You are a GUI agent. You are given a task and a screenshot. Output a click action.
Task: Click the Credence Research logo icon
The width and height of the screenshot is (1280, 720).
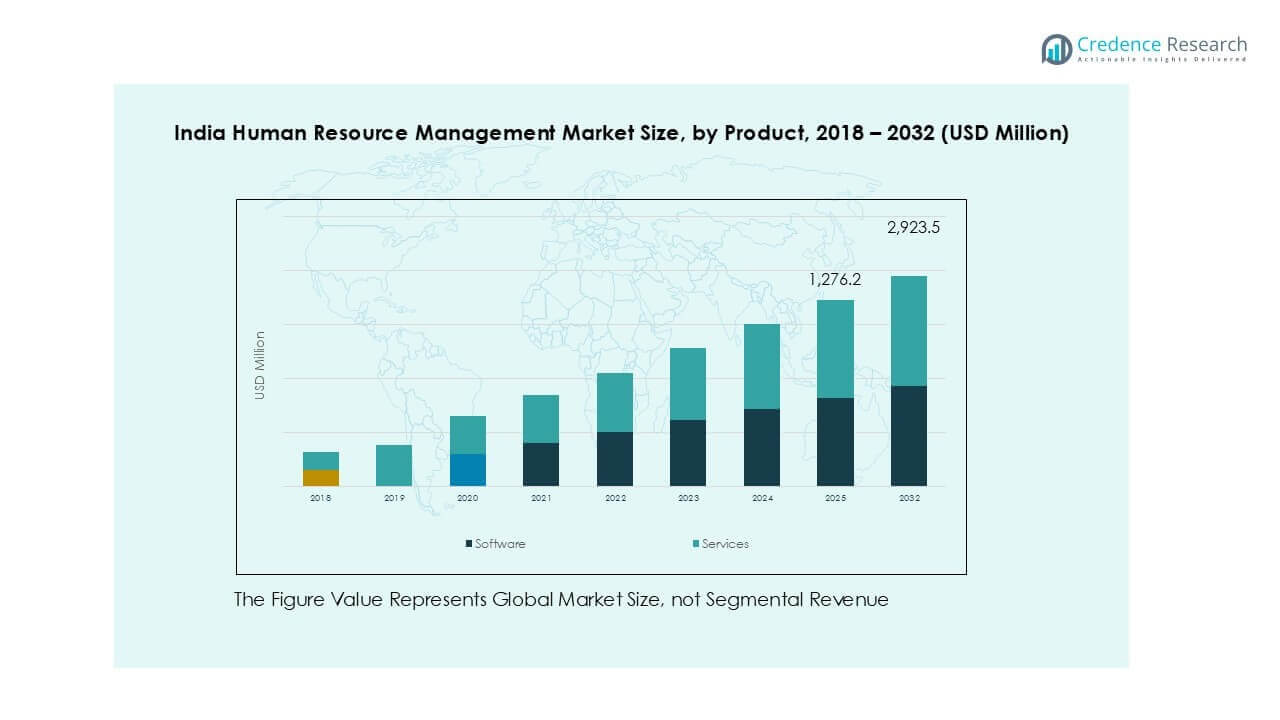pos(1056,49)
